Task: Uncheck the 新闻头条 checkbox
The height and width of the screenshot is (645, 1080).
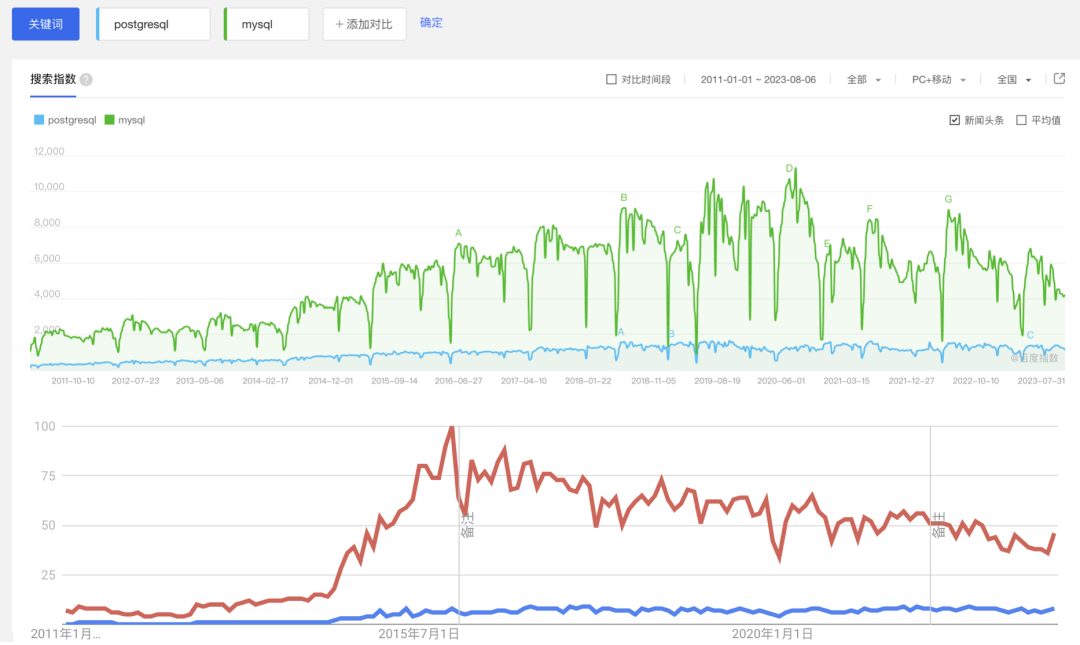Action: (x=955, y=120)
